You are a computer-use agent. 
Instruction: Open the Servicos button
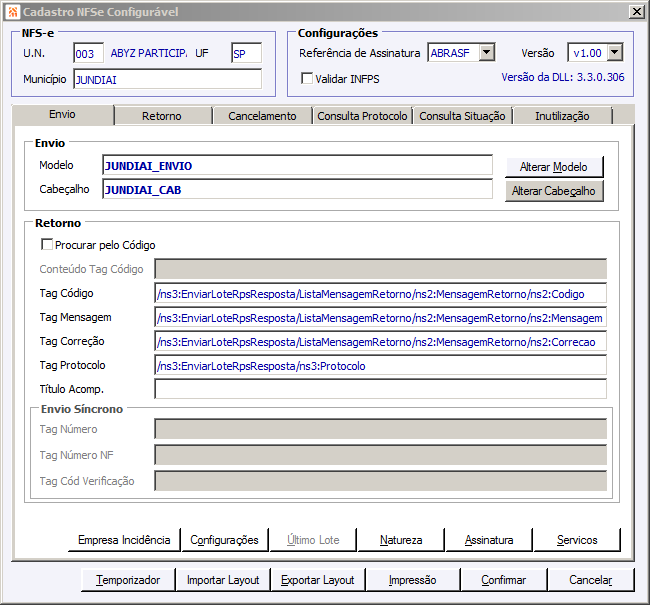(x=577, y=540)
